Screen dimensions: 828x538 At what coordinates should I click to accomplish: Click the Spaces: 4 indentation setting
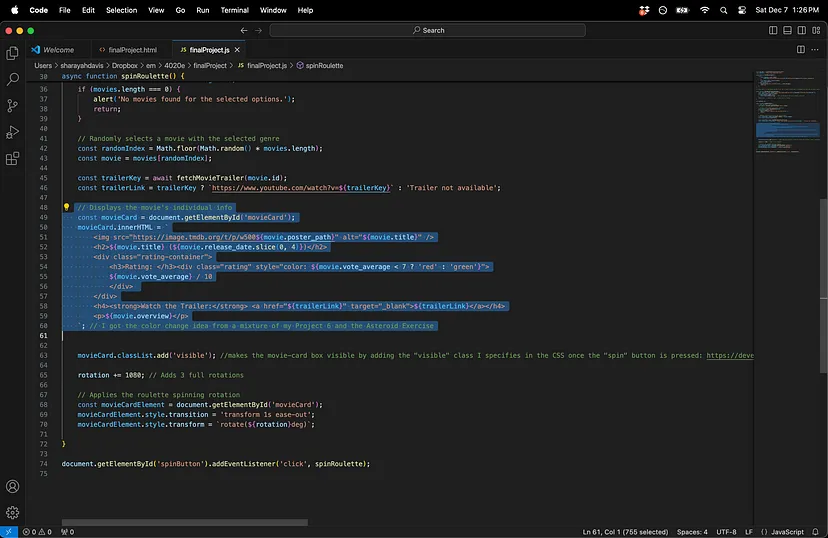(691, 532)
